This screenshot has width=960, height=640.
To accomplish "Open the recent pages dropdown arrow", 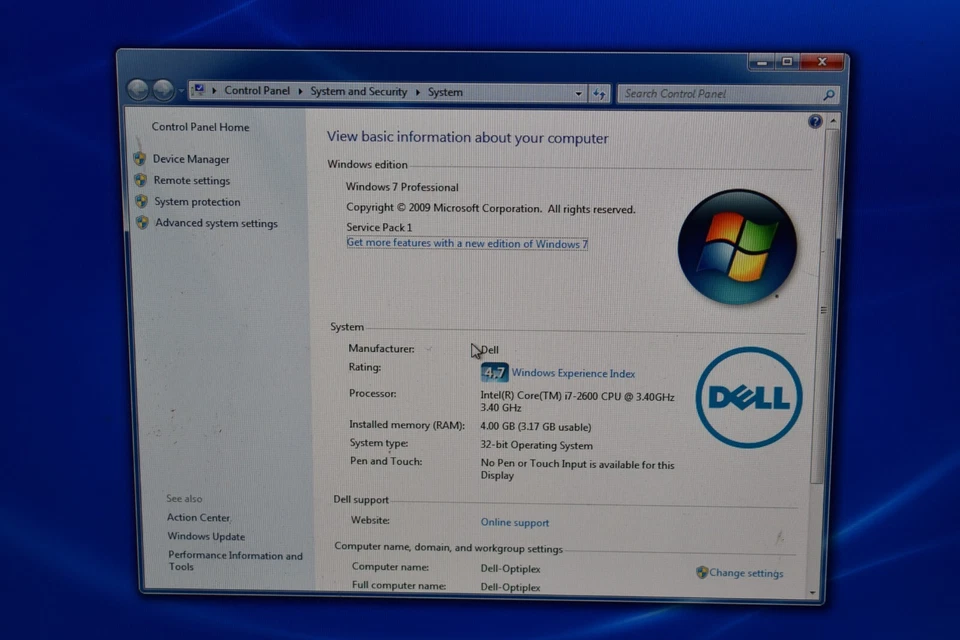I will coord(181,91).
